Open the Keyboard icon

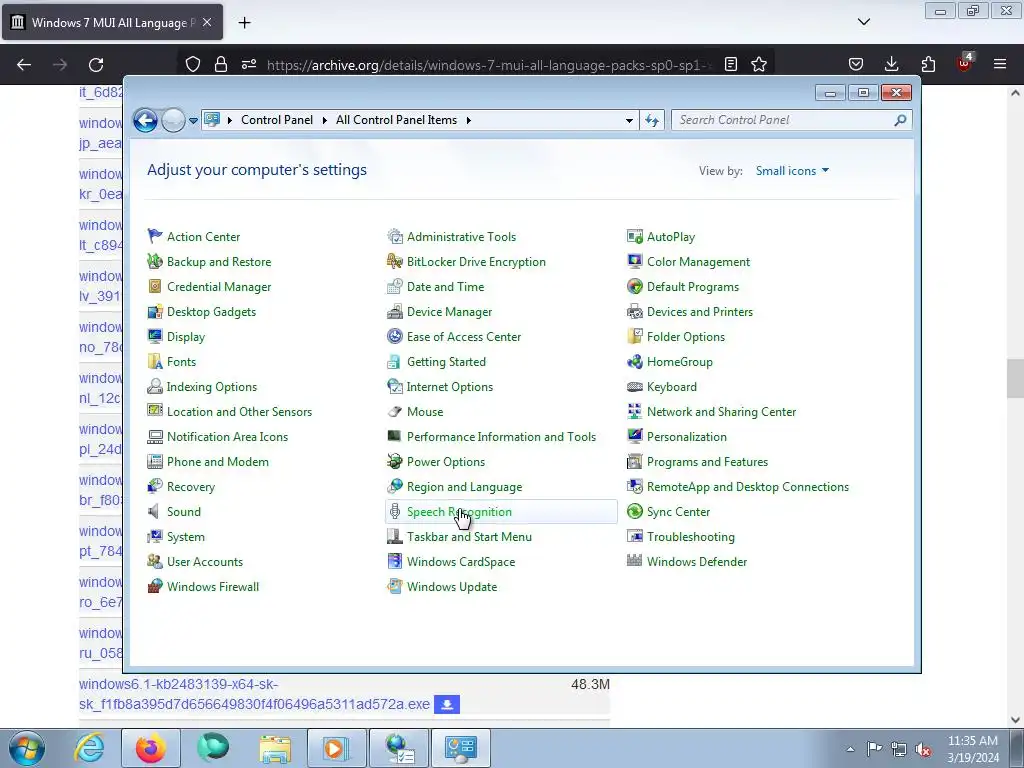(x=635, y=387)
